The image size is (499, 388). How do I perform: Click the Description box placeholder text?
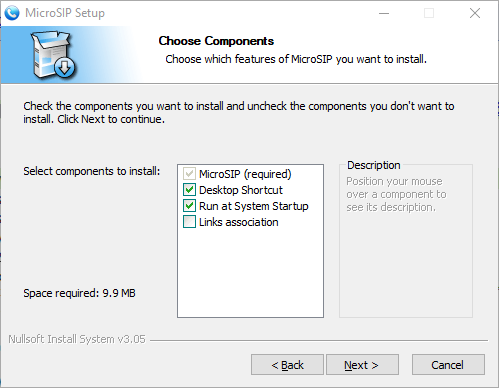click(396, 194)
